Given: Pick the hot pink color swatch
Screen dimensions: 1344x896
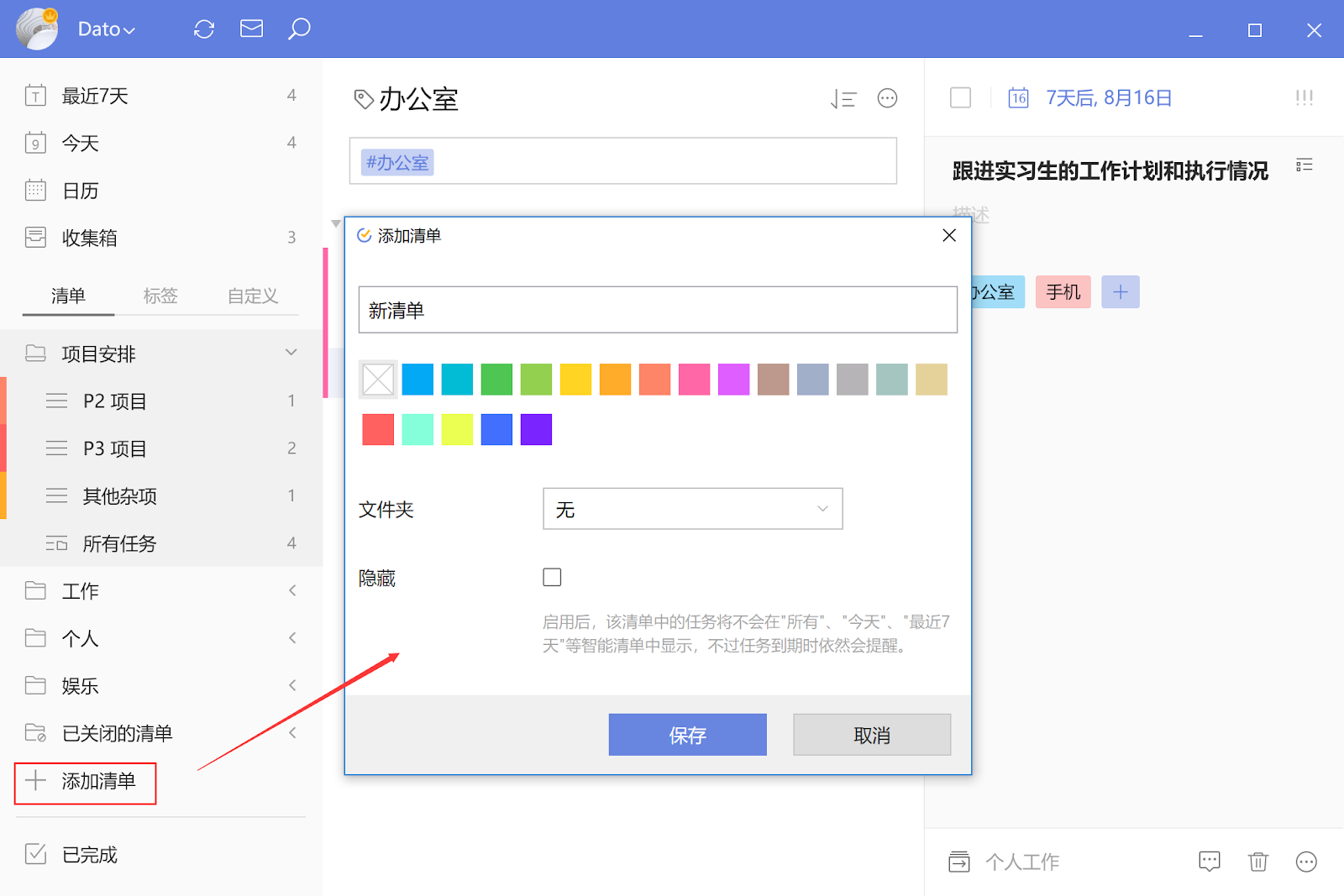Looking at the screenshot, I should click(694, 380).
